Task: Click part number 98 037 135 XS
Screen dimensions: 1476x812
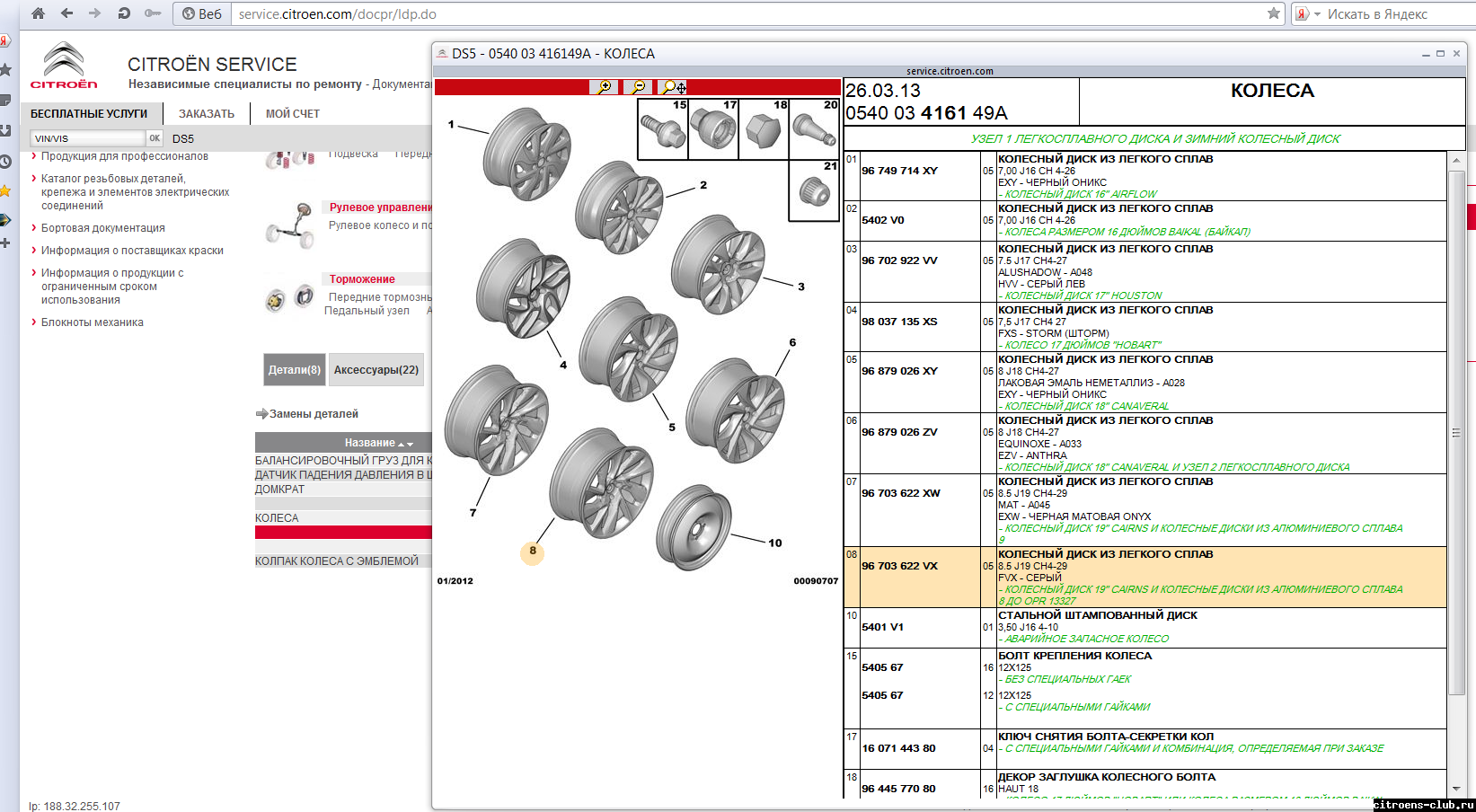Action: (x=899, y=322)
